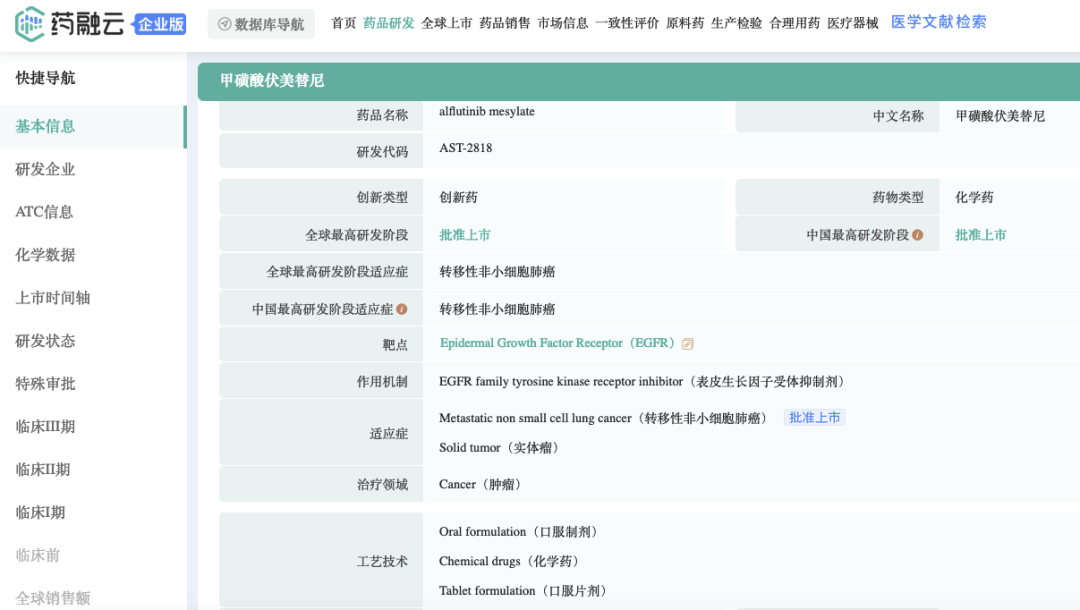Select 药品研发 menu item
The width and height of the screenshot is (1080, 610).
point(388,23)
